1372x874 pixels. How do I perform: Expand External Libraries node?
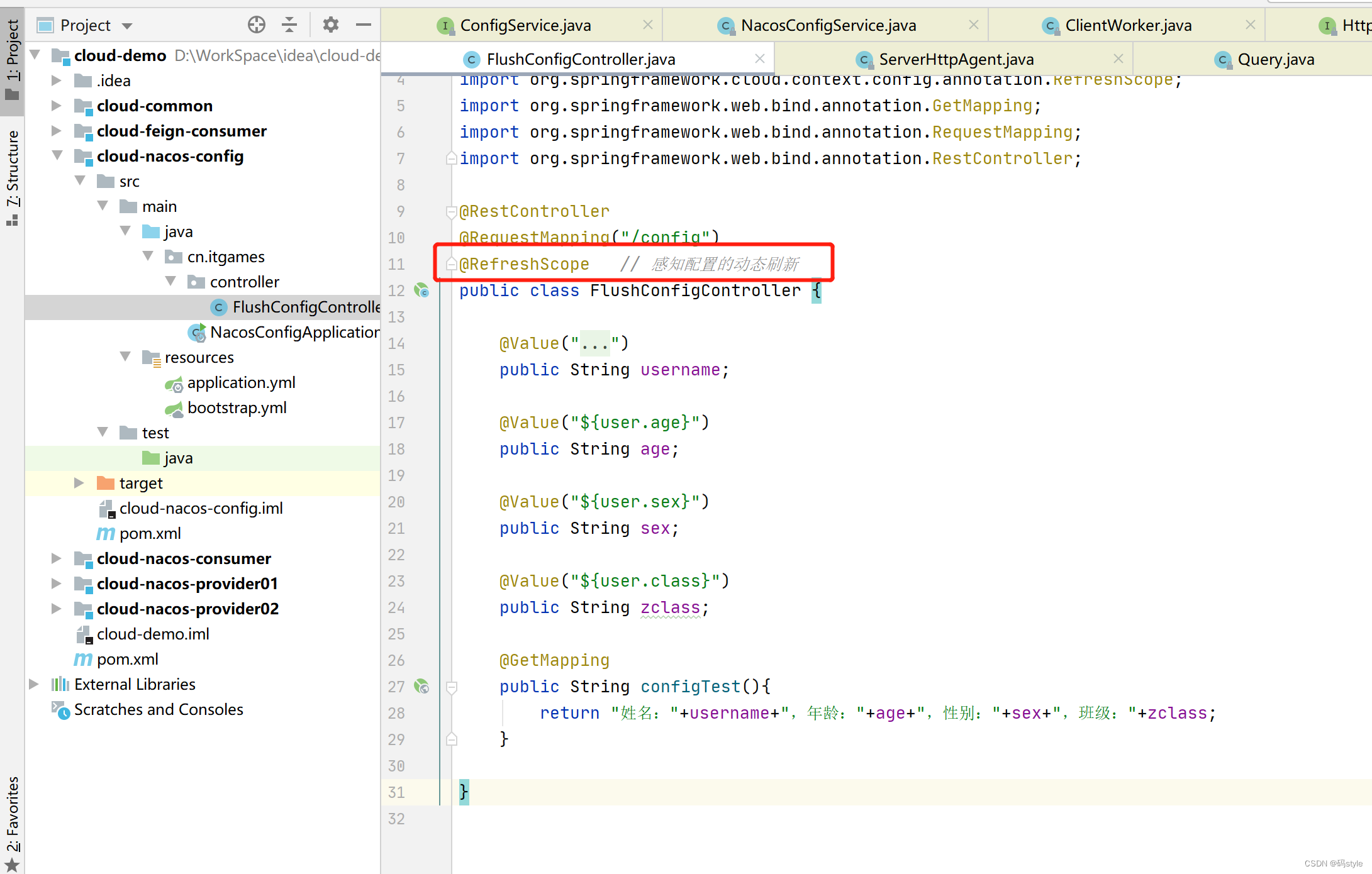tap(33, 683)
